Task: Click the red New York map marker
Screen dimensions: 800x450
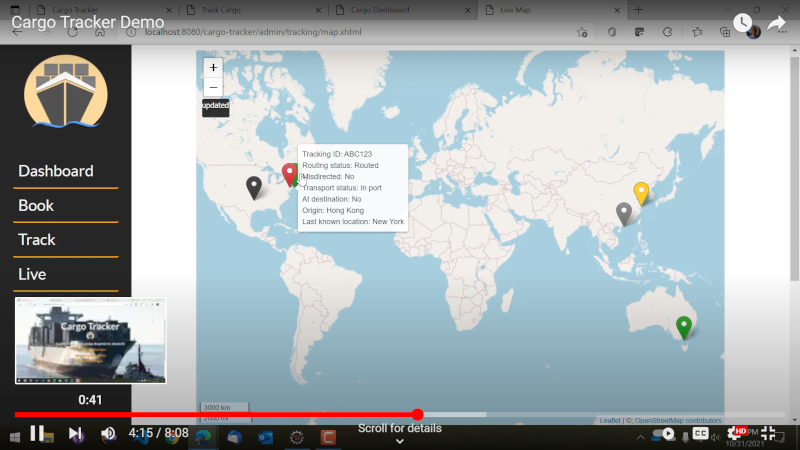Action: click(289, 174)
